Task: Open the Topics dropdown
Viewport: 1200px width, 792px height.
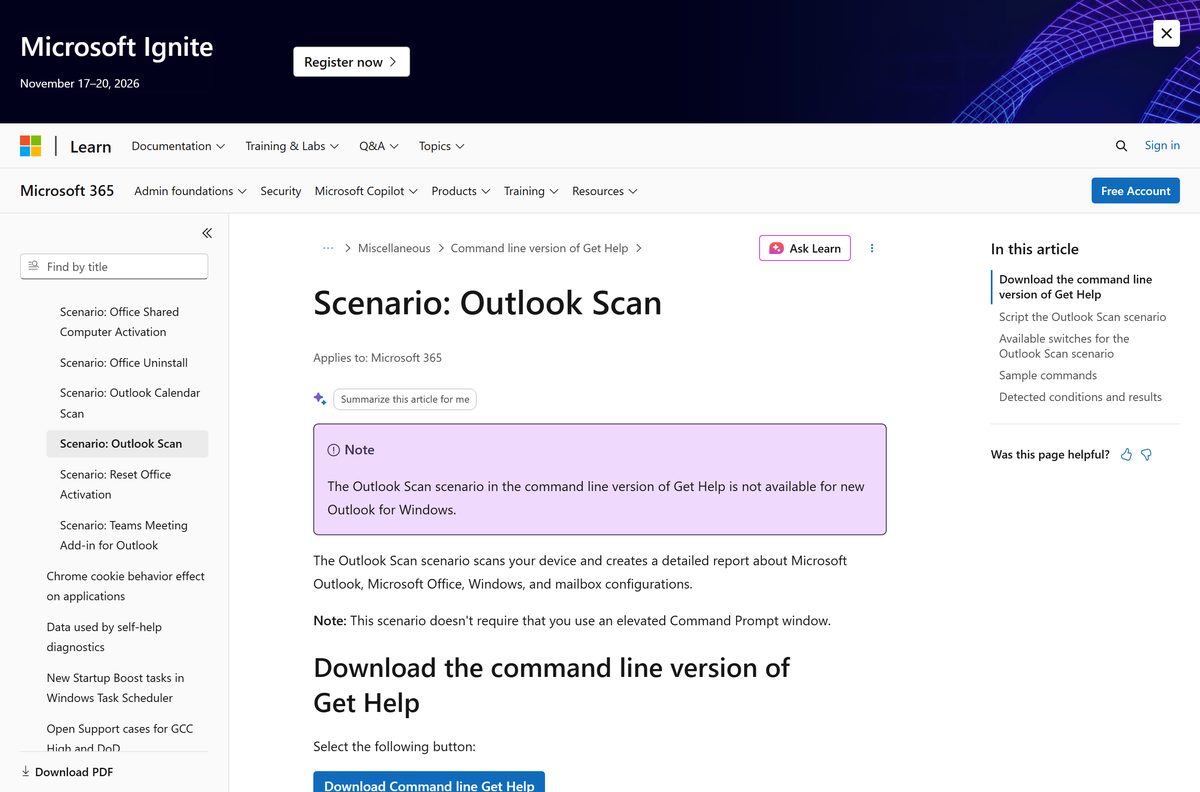Action: coord(442,146)
